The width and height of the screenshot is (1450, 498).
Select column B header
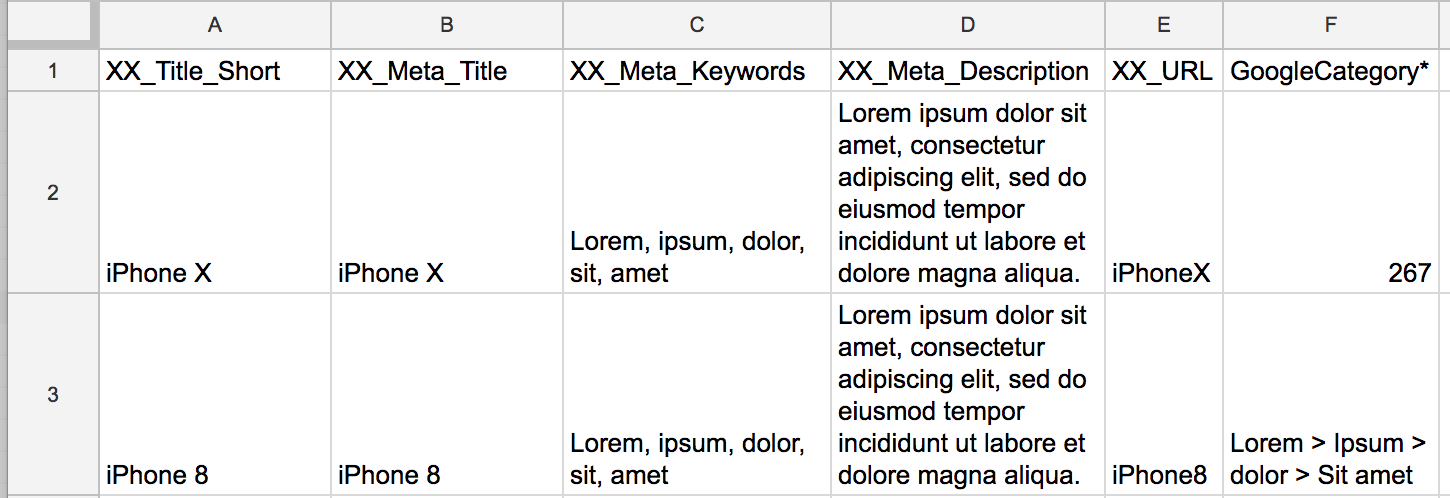coord(446,25)
